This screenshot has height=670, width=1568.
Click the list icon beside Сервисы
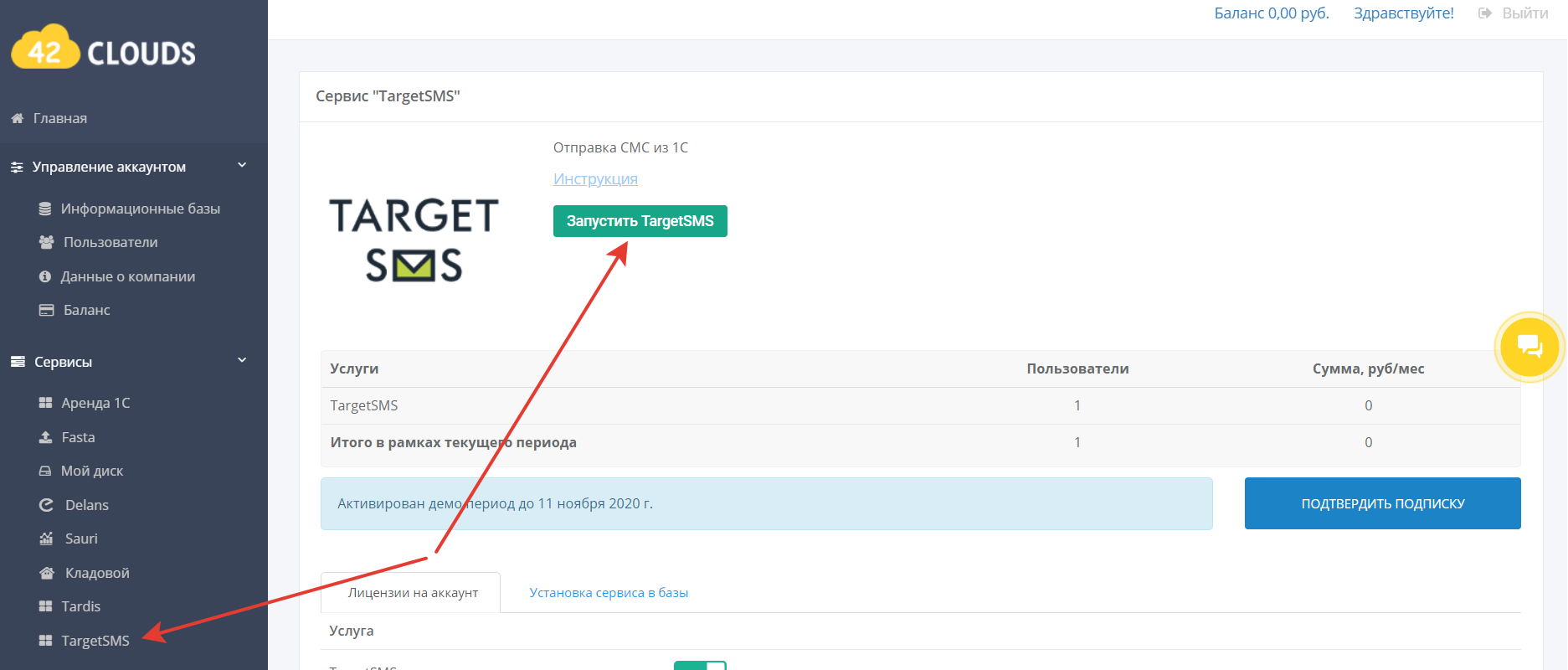[x=18, y=362]
